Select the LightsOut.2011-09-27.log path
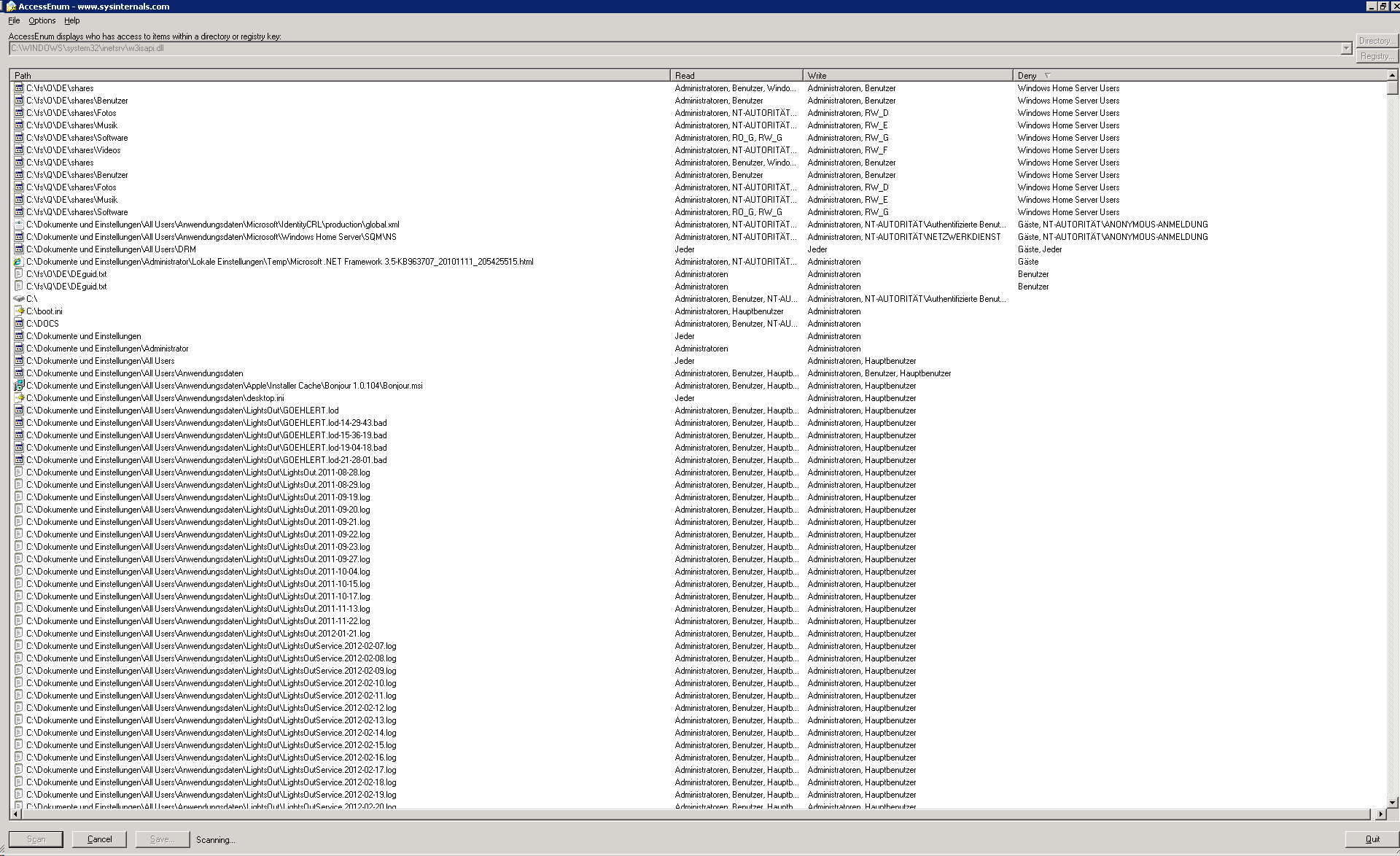1400x856 pixels. (198, 559)
